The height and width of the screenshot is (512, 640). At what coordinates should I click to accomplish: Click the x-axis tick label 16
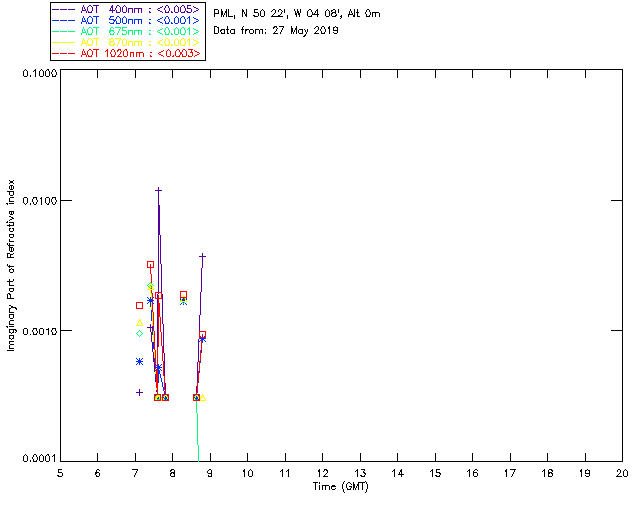click(x=472, y=473)
